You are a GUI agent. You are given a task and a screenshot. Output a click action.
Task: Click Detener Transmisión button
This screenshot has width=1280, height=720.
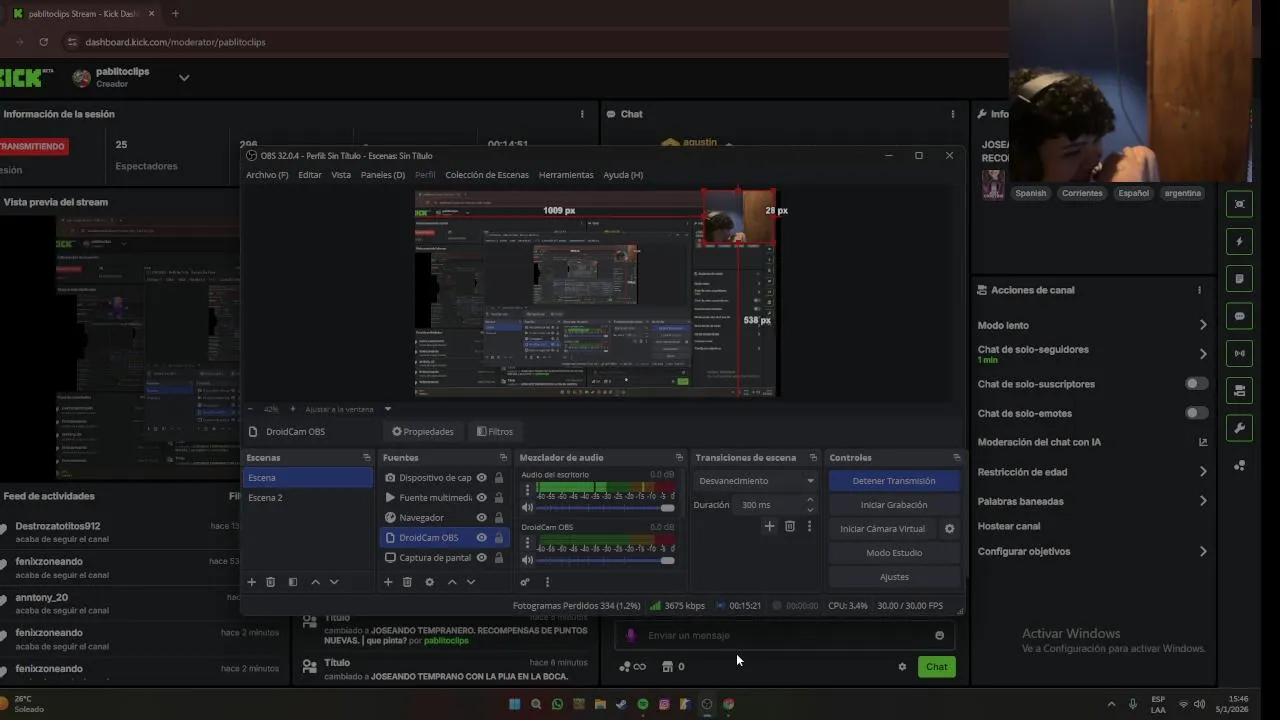coord(894,481)
